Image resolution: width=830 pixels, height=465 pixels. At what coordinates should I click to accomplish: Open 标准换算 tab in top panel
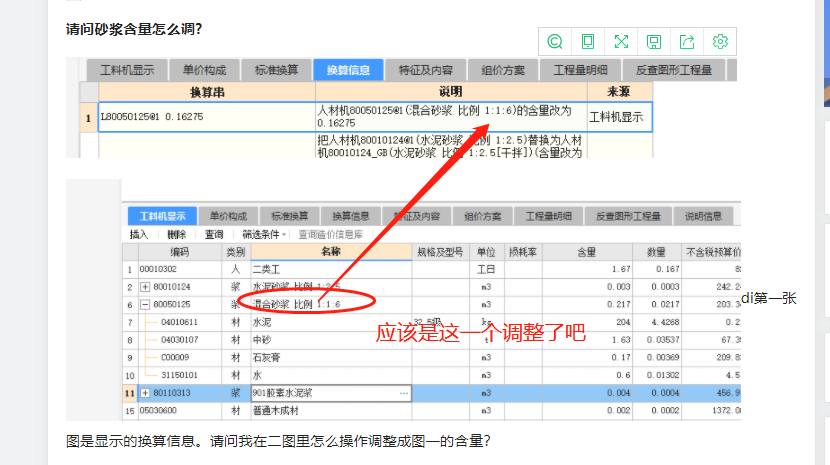tap(276, 70)
